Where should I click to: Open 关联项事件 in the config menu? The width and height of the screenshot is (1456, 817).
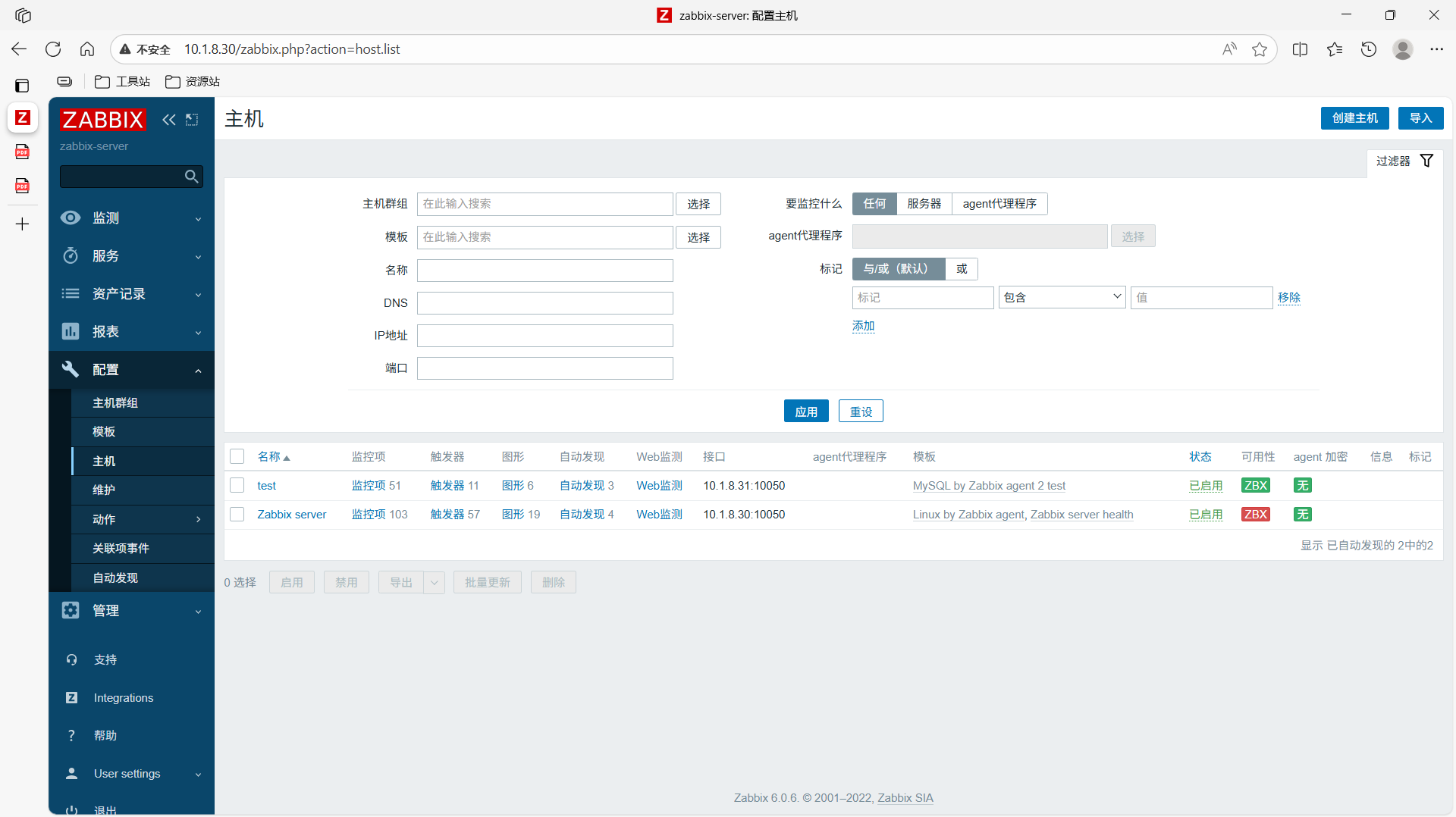point(143,549)
